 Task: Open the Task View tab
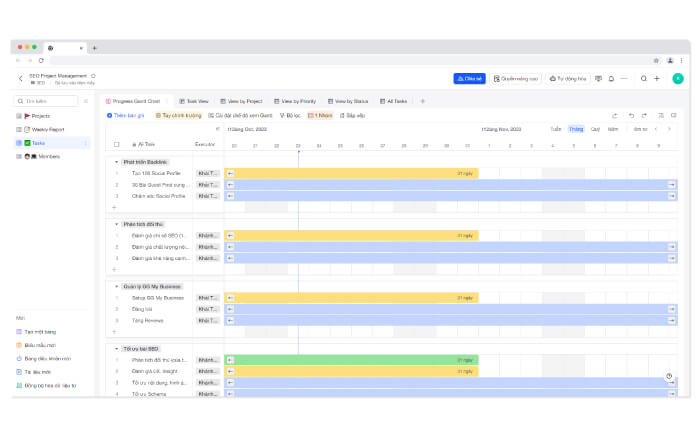[x=196, y=101]
